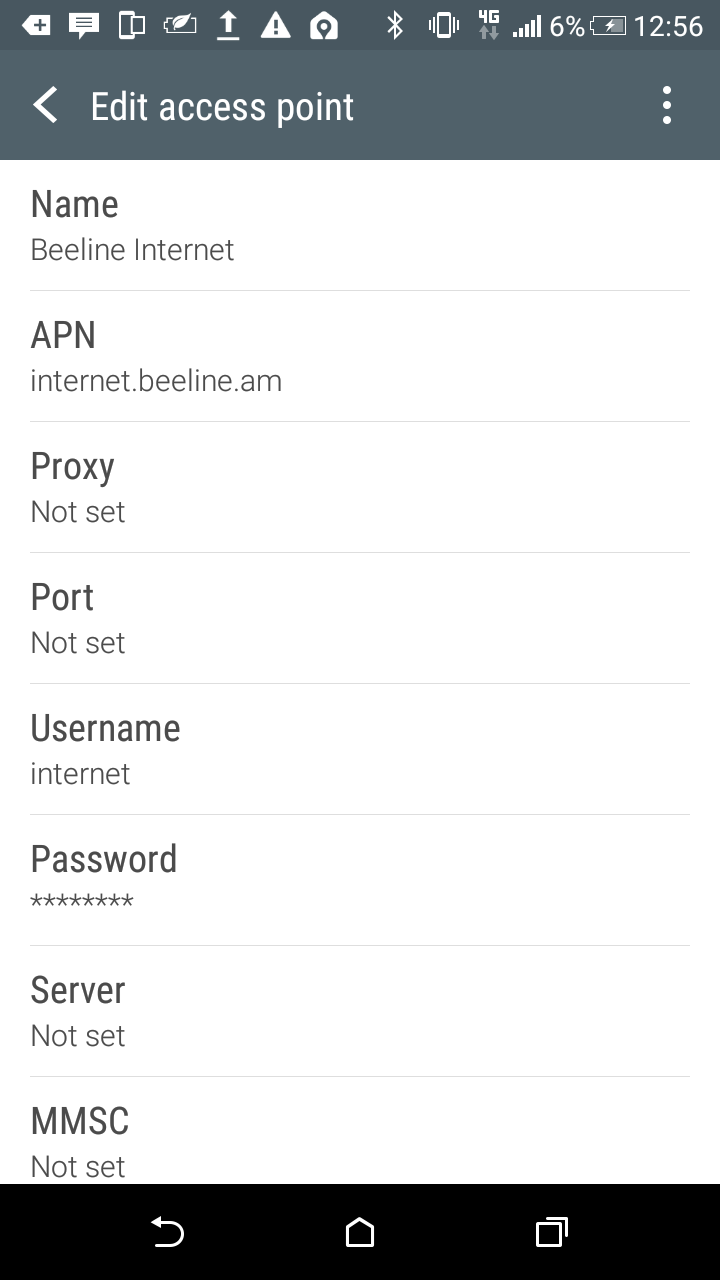
Task: Open the Port setting
Action: tap(360, 619)
